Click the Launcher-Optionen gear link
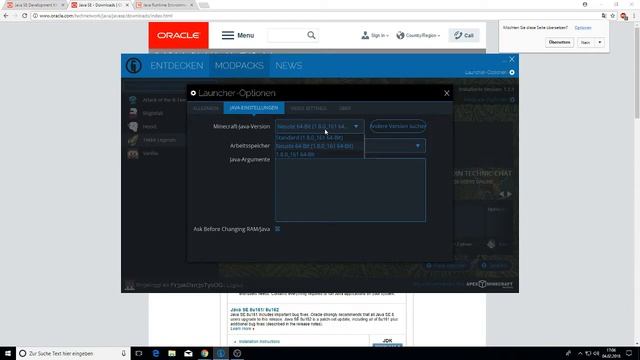The height and width of the screenshot is (360, 640). pos(489,73)
